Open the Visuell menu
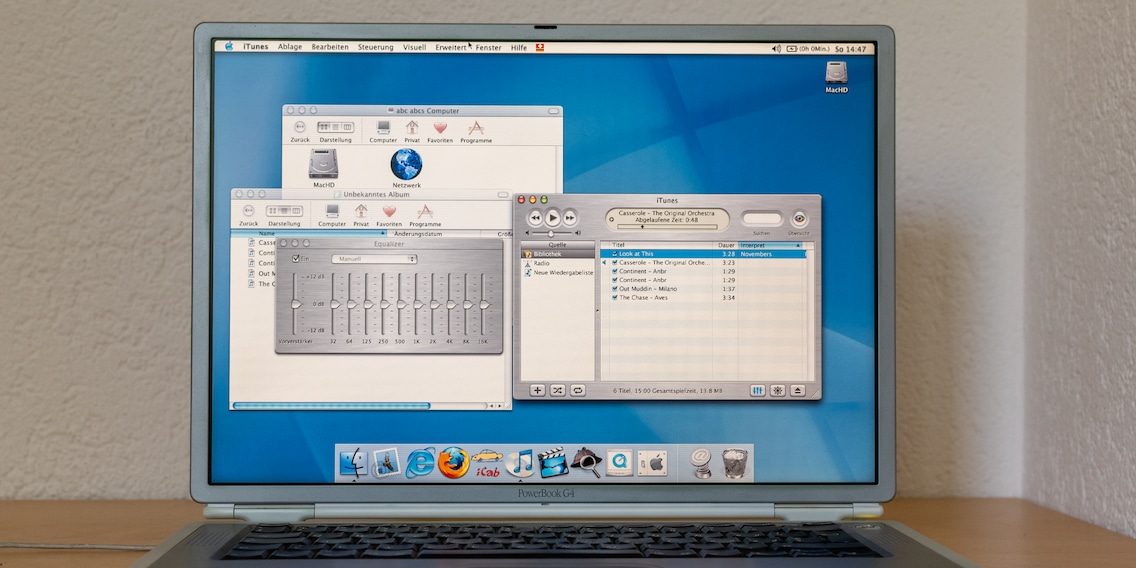Viewport: 1136px width, 568px height. [x=414, y=47]
